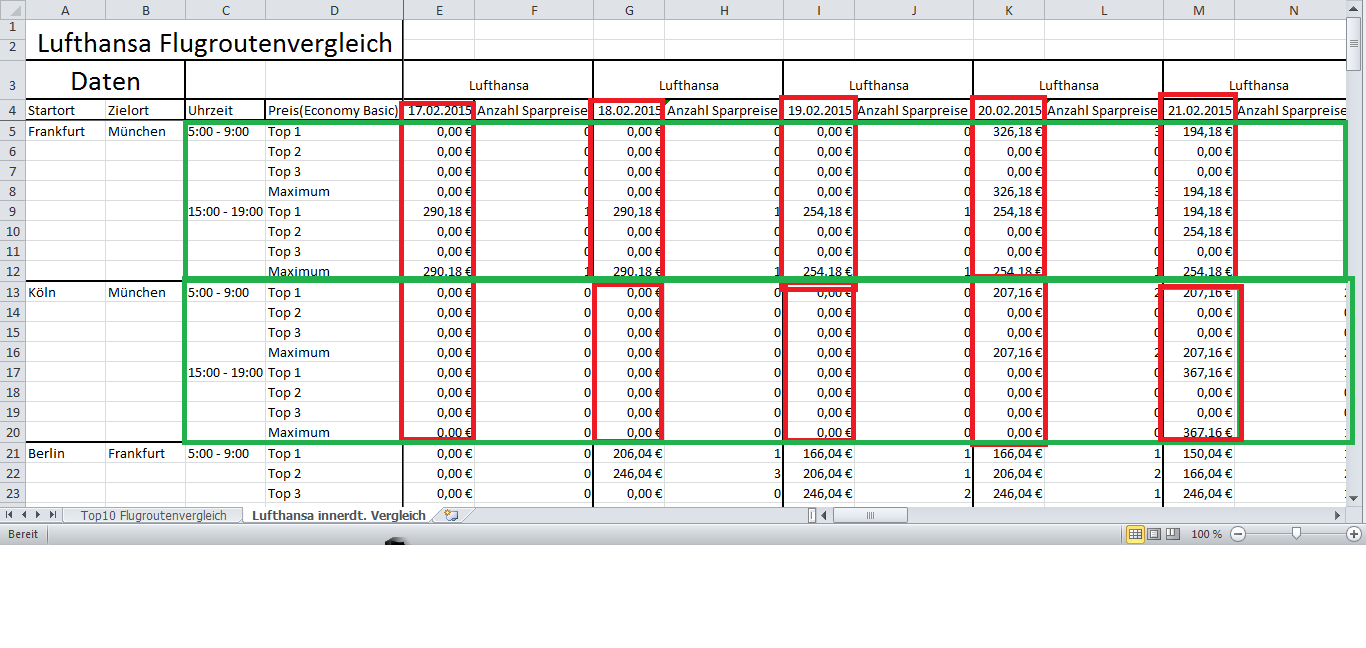Click the Daten heading cell

(x=105, y=81)
